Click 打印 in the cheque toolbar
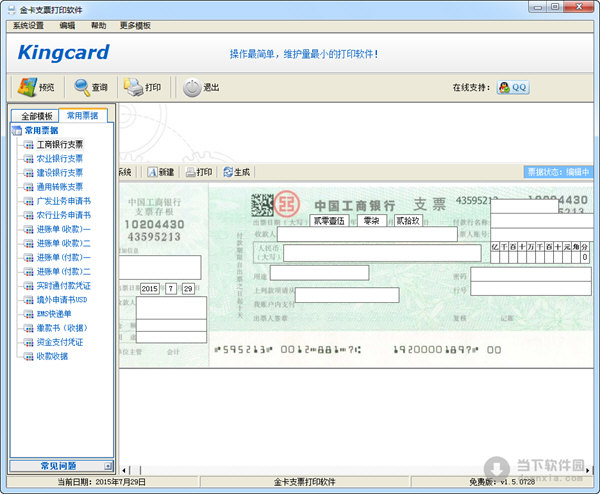Image resolution: width=600 pixels, height=494 pixels. (199, 172)
